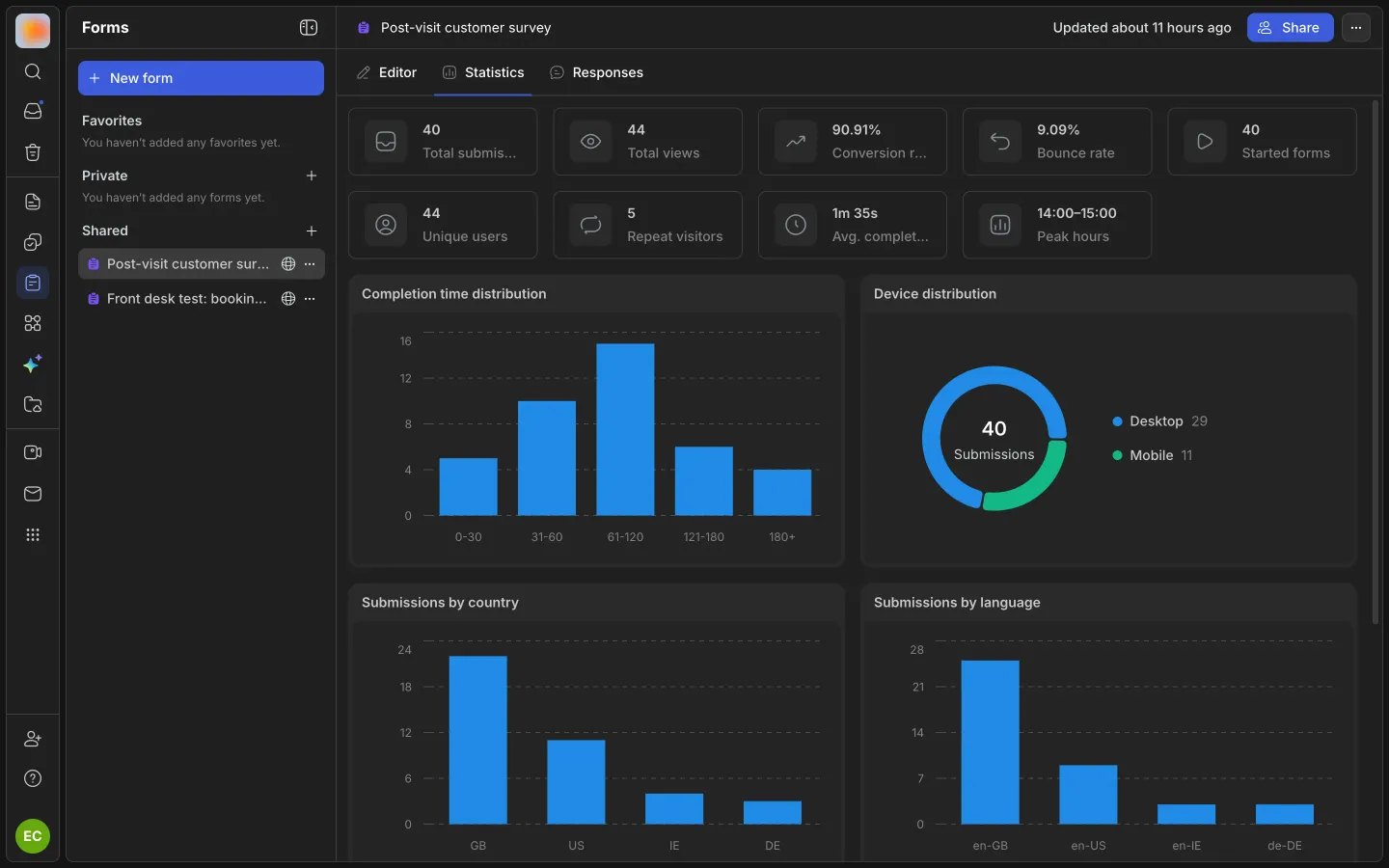The image size is (1389, 868).
Task: Open the trash bin icon in left rail
Action: point(33,151)
